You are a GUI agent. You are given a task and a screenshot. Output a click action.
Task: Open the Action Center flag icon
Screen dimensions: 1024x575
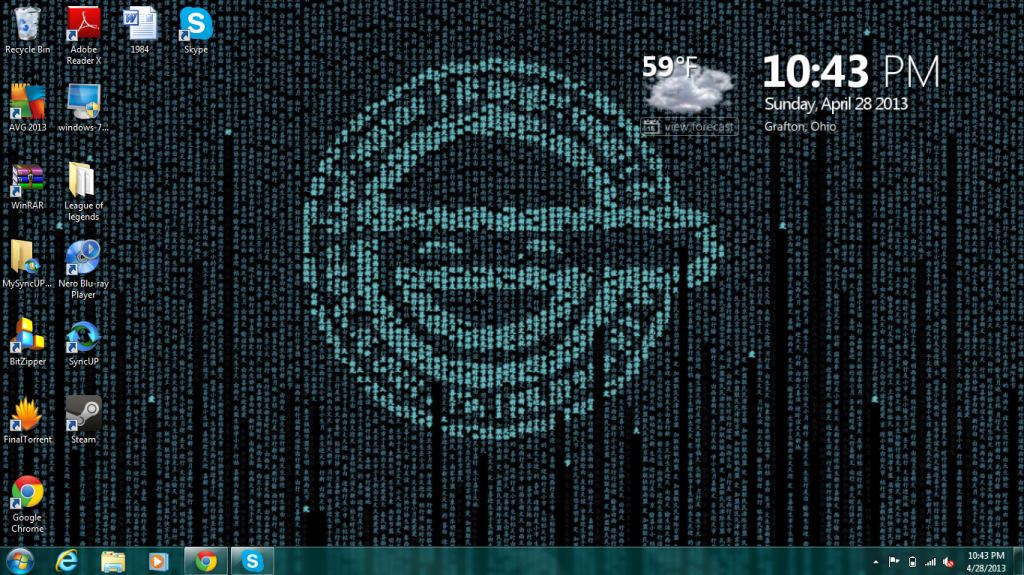click(x=894, y=562)
